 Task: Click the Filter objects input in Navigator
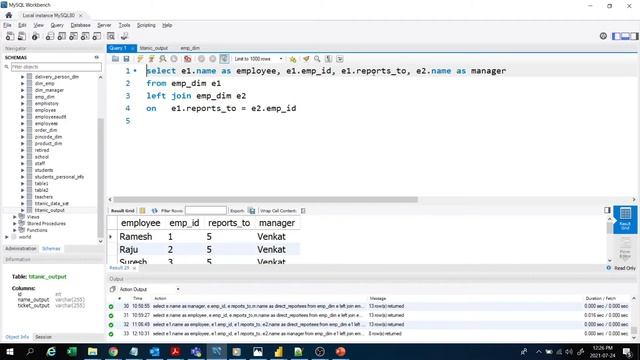tap(56, 67)
